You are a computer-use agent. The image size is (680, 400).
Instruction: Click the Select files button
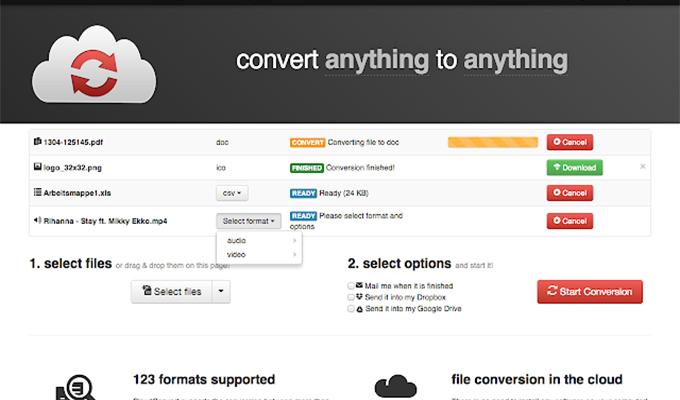(172, 292)
